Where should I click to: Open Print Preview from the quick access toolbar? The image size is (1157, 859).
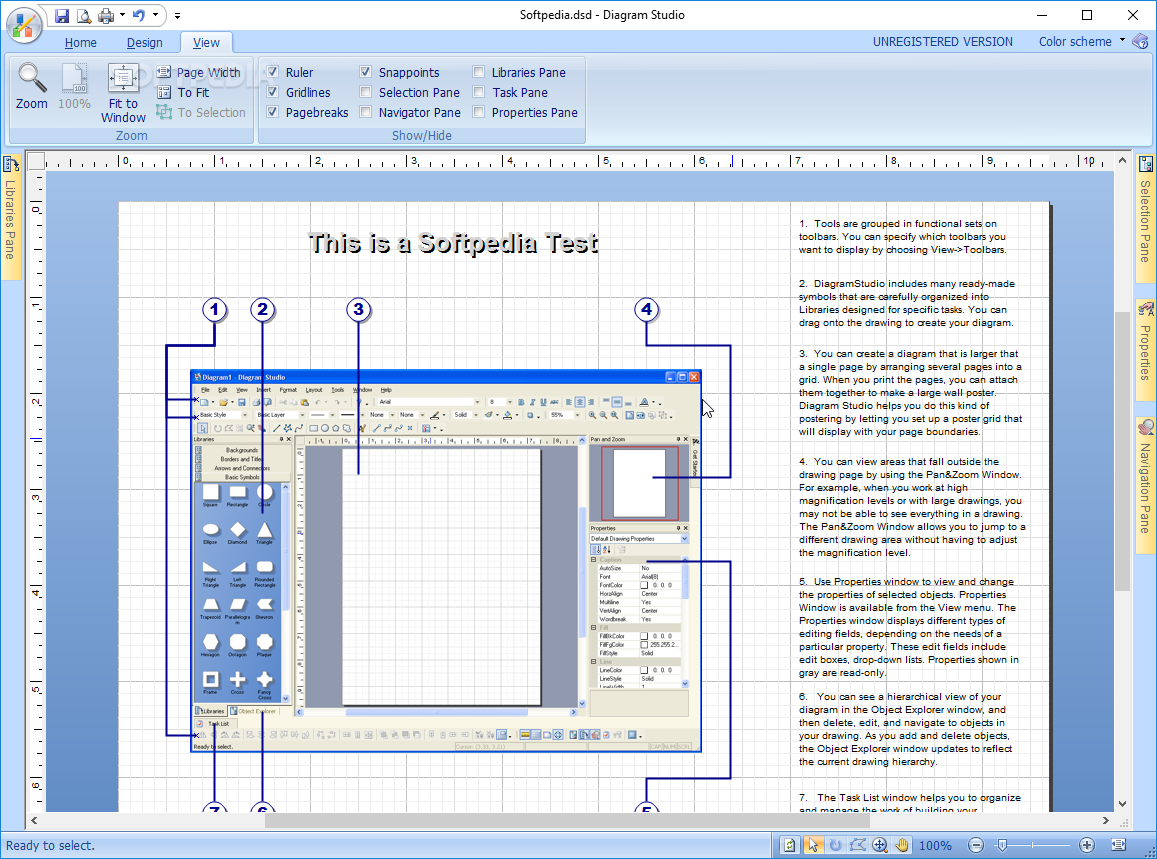pyautogui.click(x=84, y=15)
